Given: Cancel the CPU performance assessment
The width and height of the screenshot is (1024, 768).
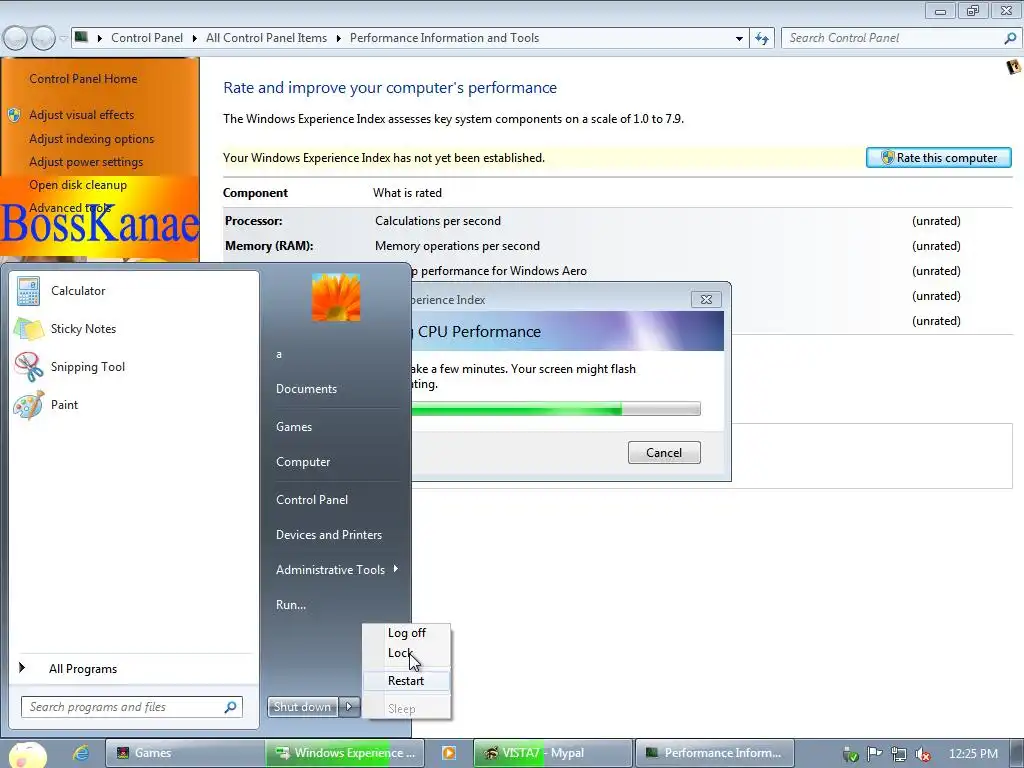Looking at the screenshot, I should (x=664, y=453).
